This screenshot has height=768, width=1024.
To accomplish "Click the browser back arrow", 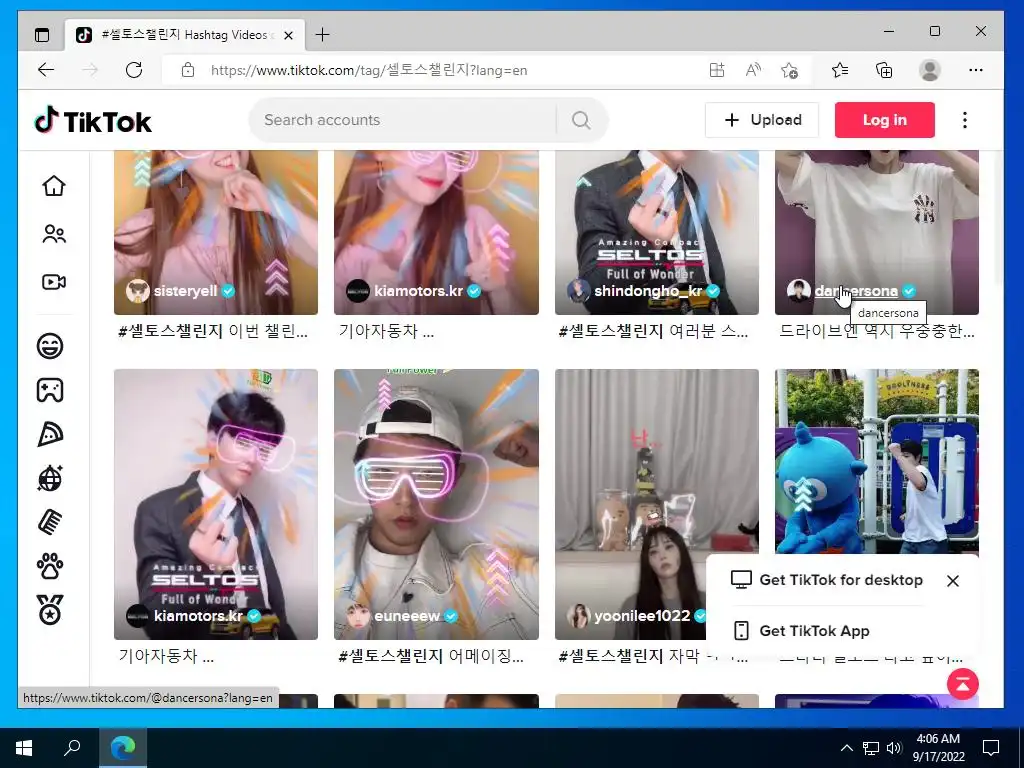I will click(46, 70).
